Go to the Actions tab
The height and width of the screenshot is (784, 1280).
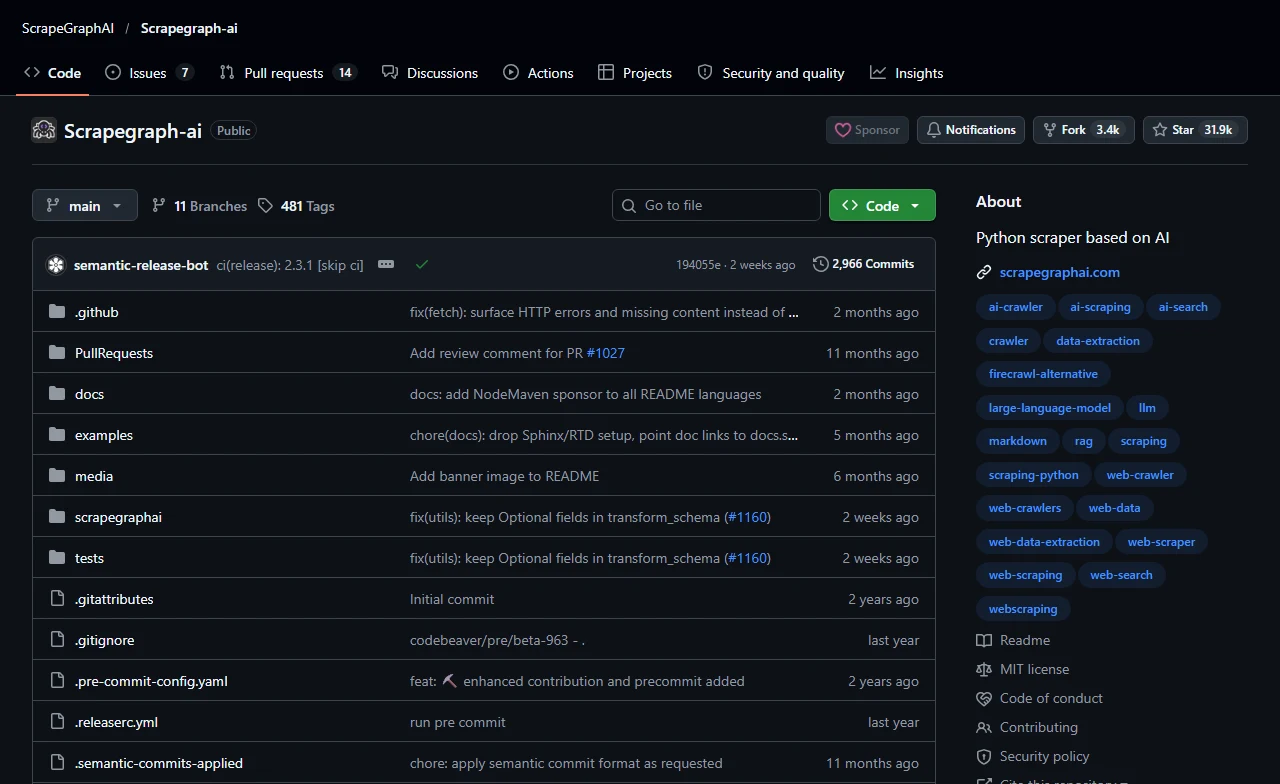(x=538, y=73)
